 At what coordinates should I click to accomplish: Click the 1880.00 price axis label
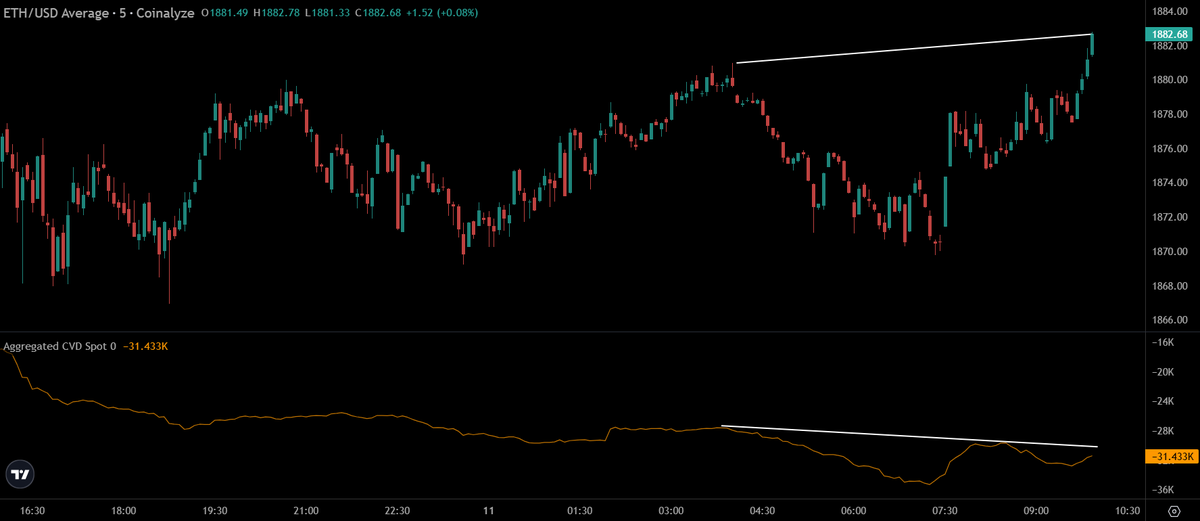tap(1169, 80)
